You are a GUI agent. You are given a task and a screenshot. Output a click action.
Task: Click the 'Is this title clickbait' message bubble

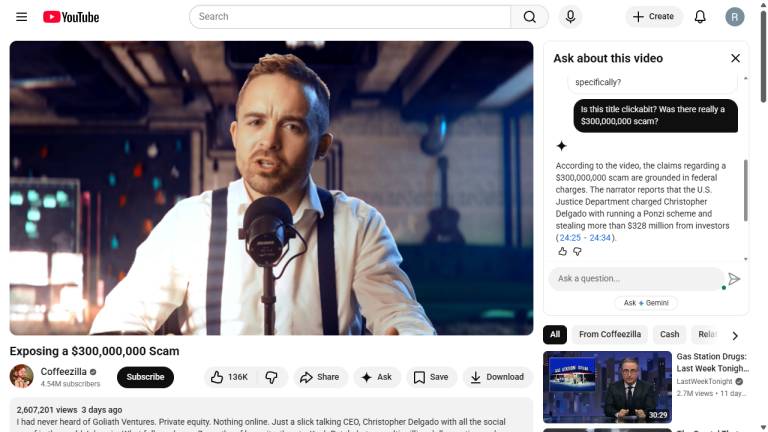tap(655, 116)
